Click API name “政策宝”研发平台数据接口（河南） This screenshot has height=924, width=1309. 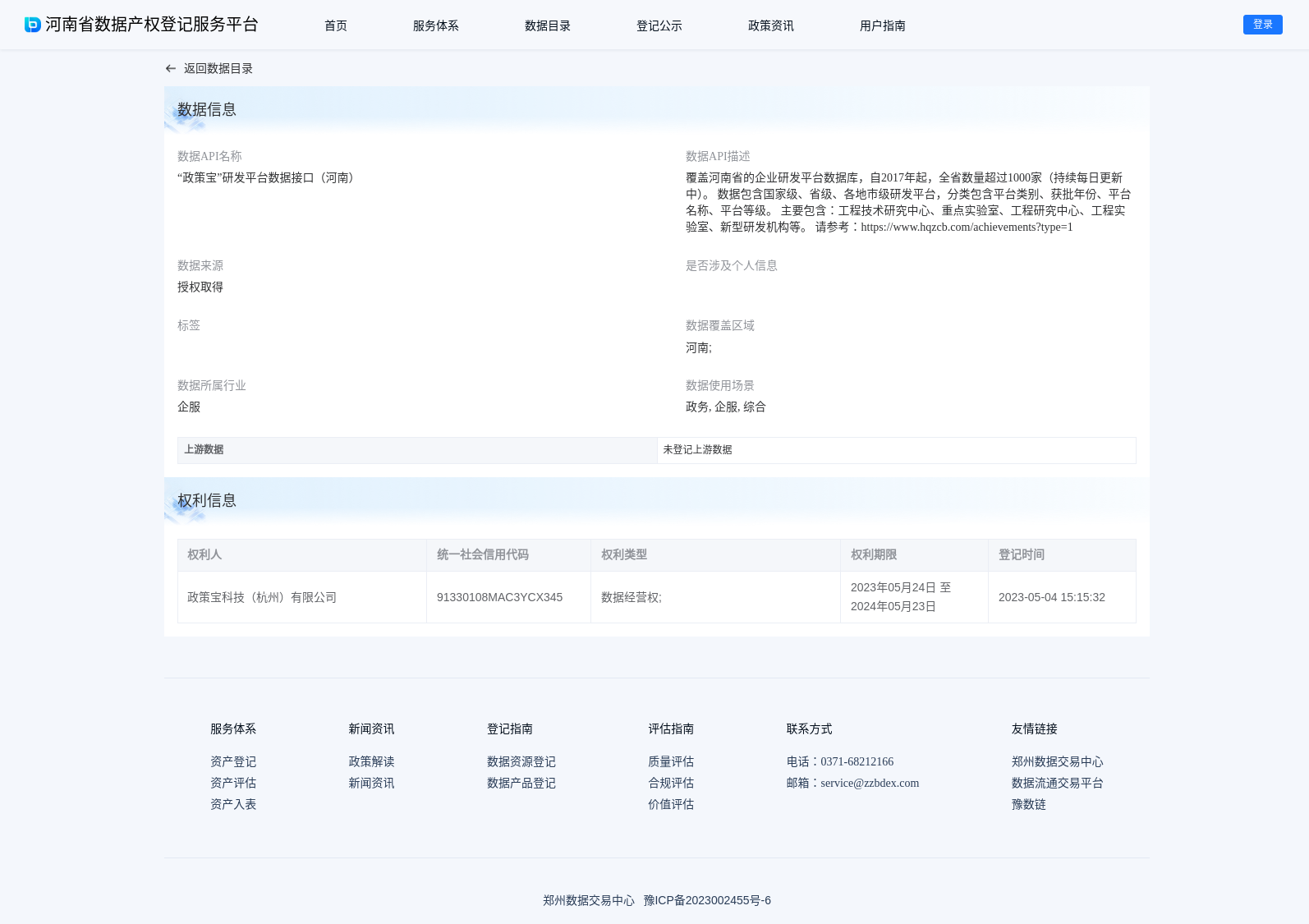point(268,178)
